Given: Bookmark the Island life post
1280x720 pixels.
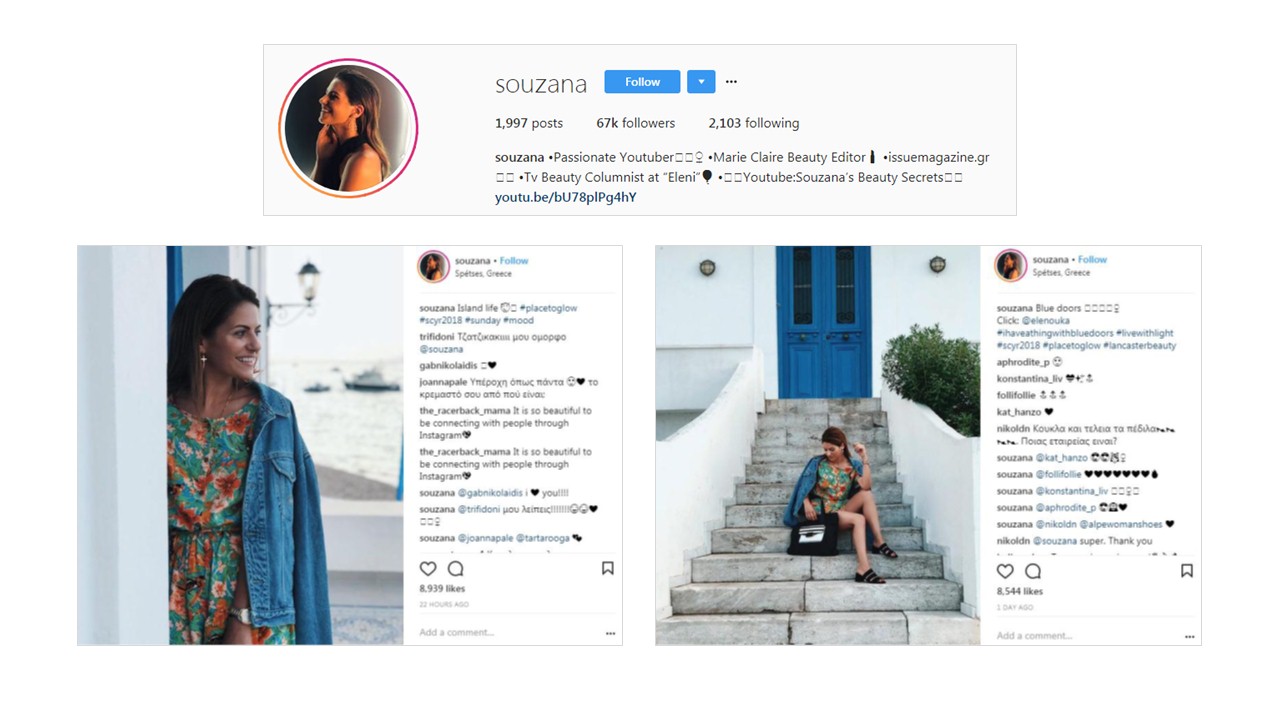Looking at the screenshot, I should click(x=607, y=568).
